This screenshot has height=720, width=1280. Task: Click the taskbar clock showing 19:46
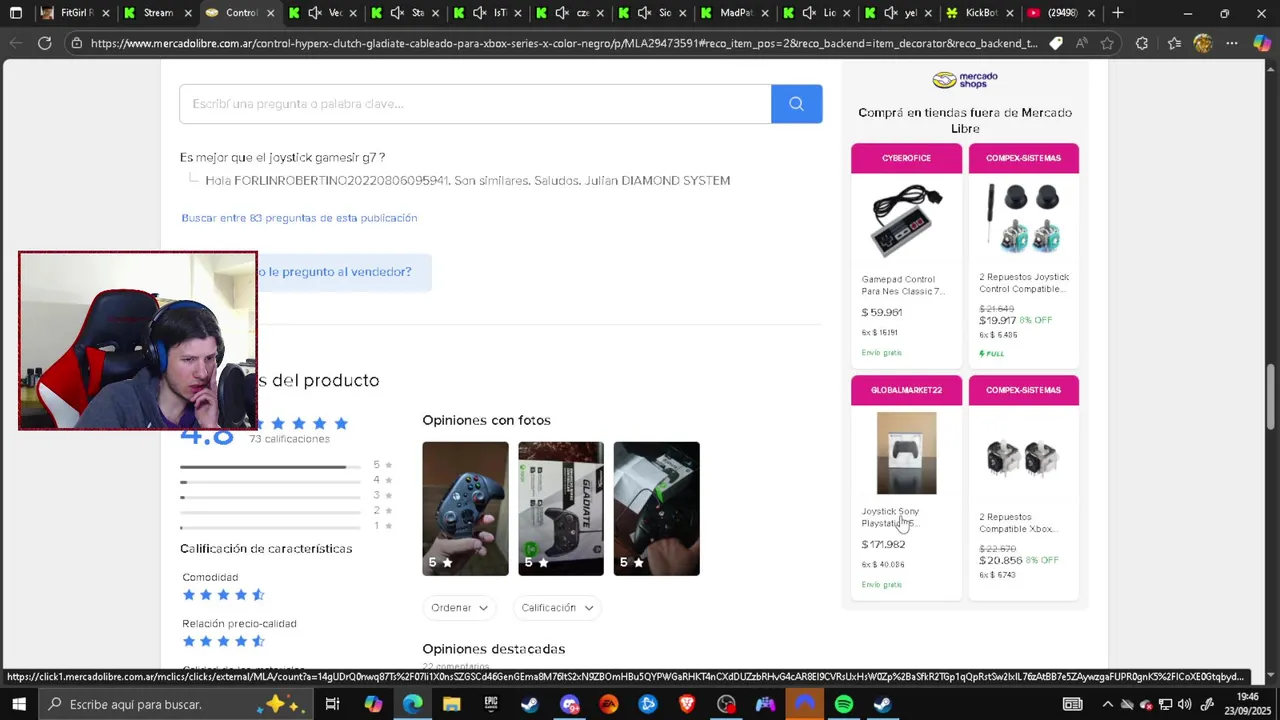[x=1247, y=704]
